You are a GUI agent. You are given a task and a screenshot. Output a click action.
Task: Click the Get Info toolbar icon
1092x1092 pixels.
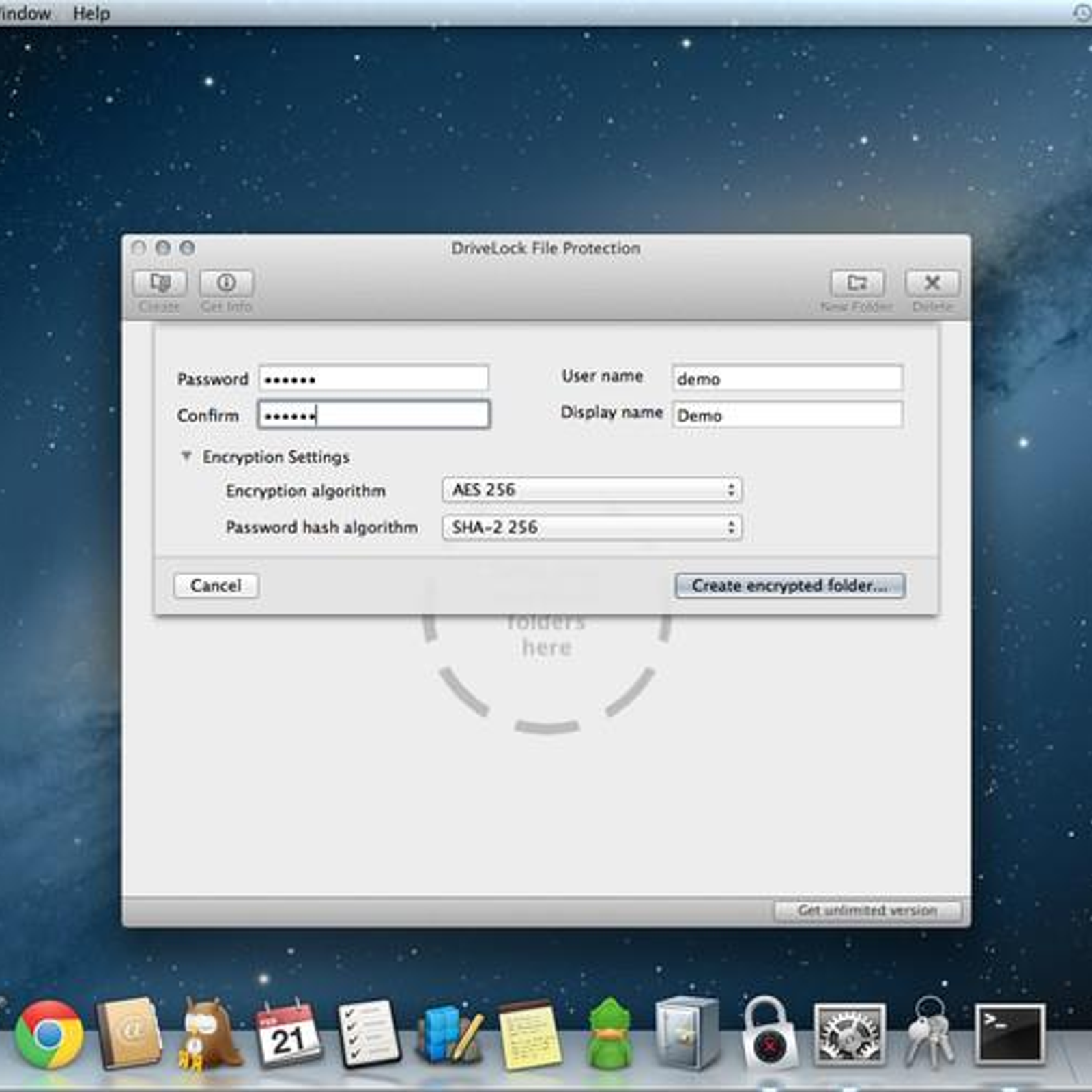pos(227,283)
